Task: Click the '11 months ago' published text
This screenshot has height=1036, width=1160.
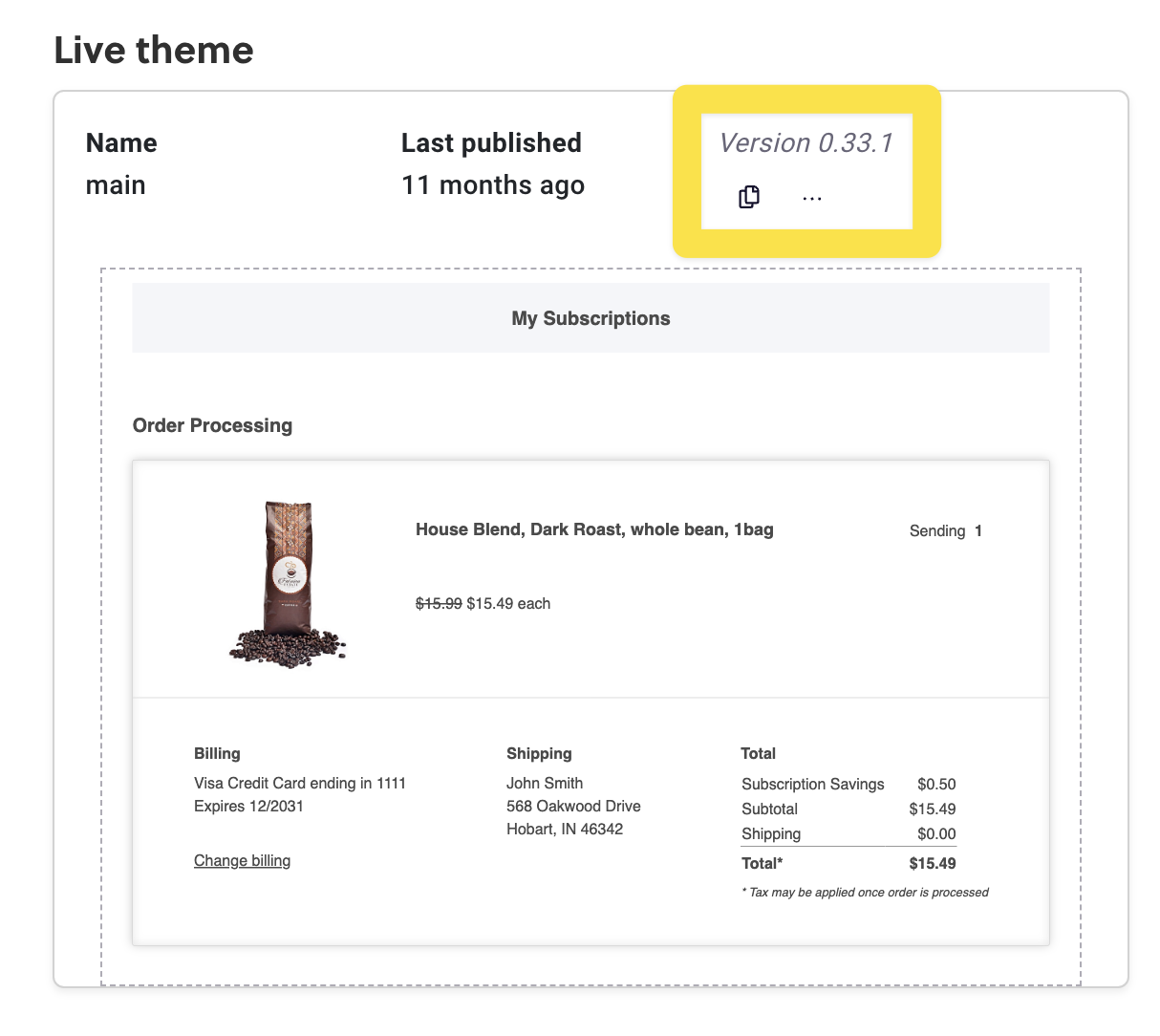Action: click(x=492, y=184)
